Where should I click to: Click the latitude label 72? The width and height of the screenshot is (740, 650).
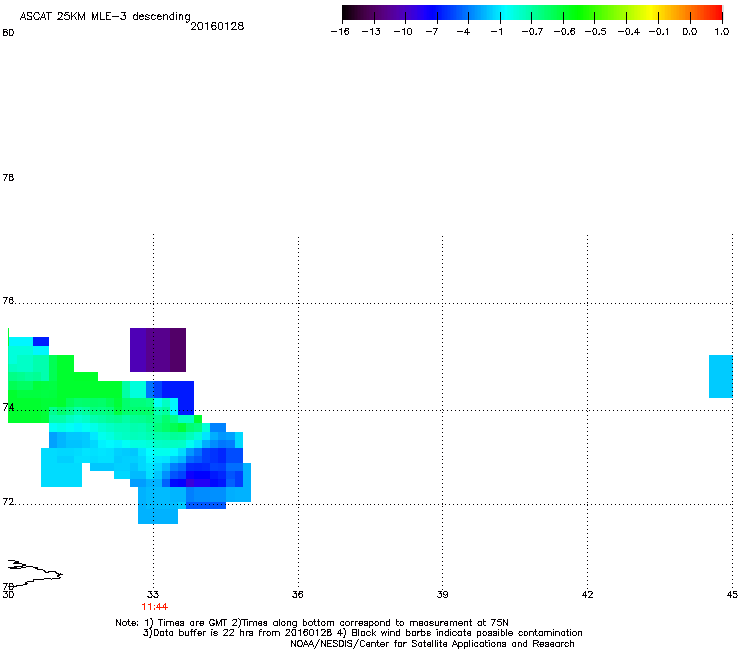pos(8,501)
